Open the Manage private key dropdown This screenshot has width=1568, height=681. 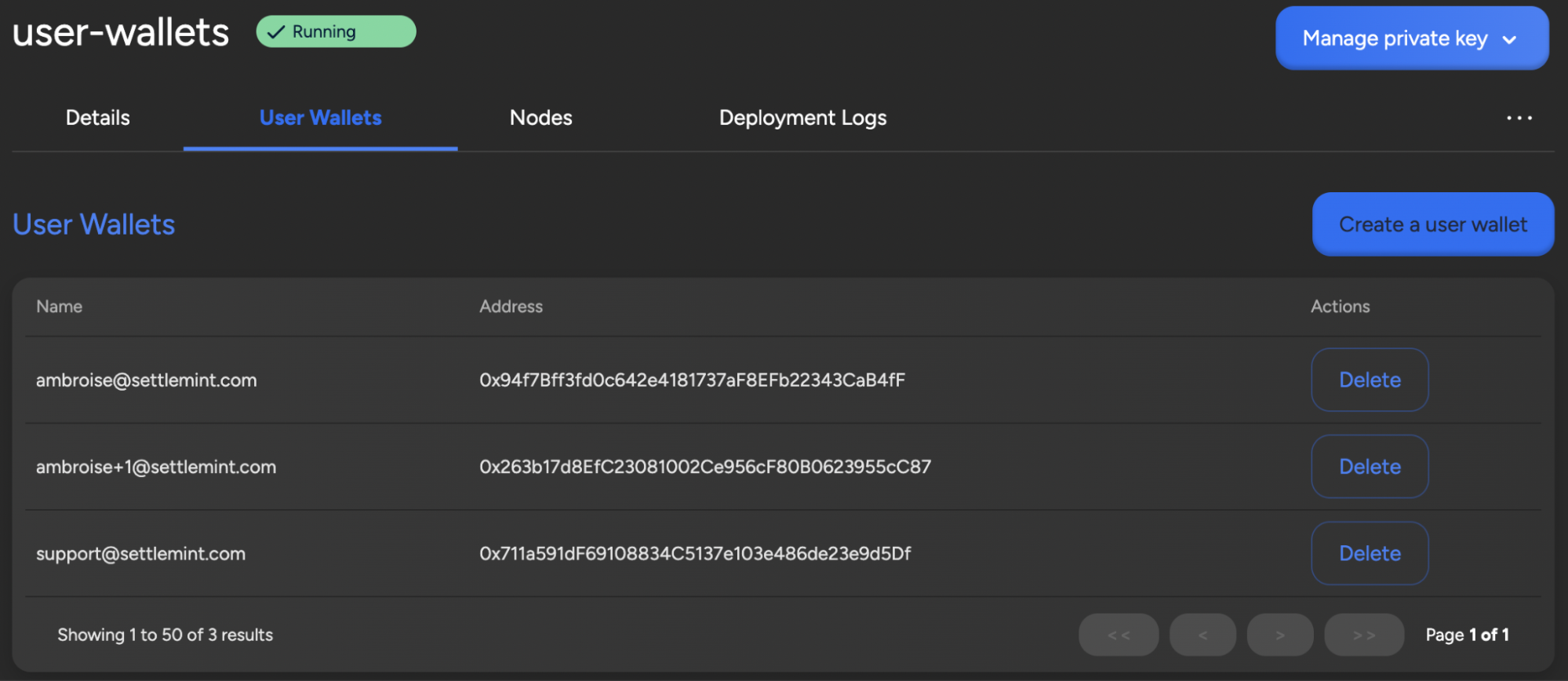[1412, 38]
